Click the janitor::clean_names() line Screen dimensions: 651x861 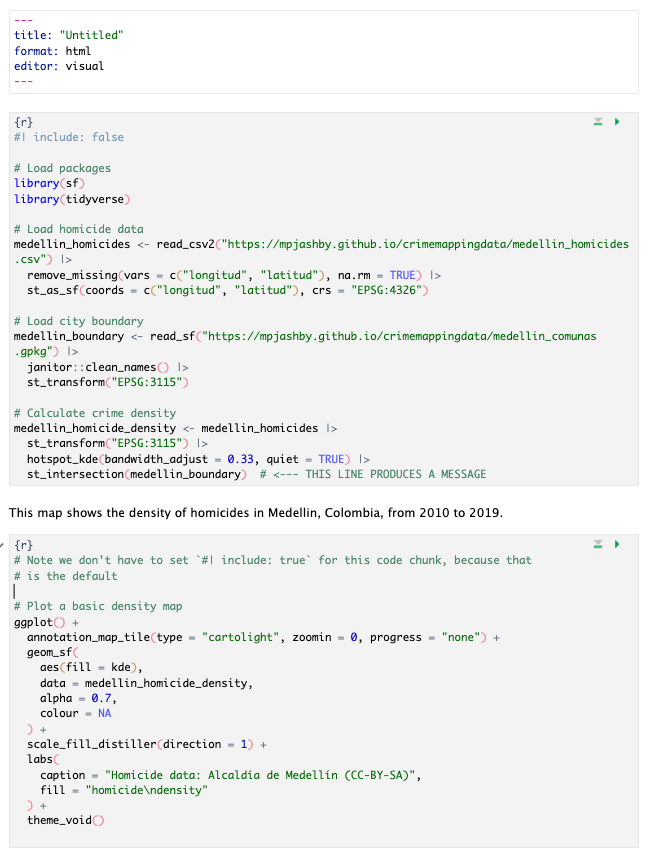[x=108, y=367]
